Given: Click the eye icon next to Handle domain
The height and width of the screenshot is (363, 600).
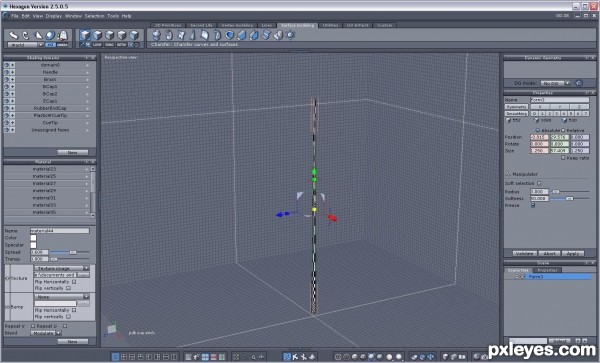Looking at the screenshot, I should point(7,72).
